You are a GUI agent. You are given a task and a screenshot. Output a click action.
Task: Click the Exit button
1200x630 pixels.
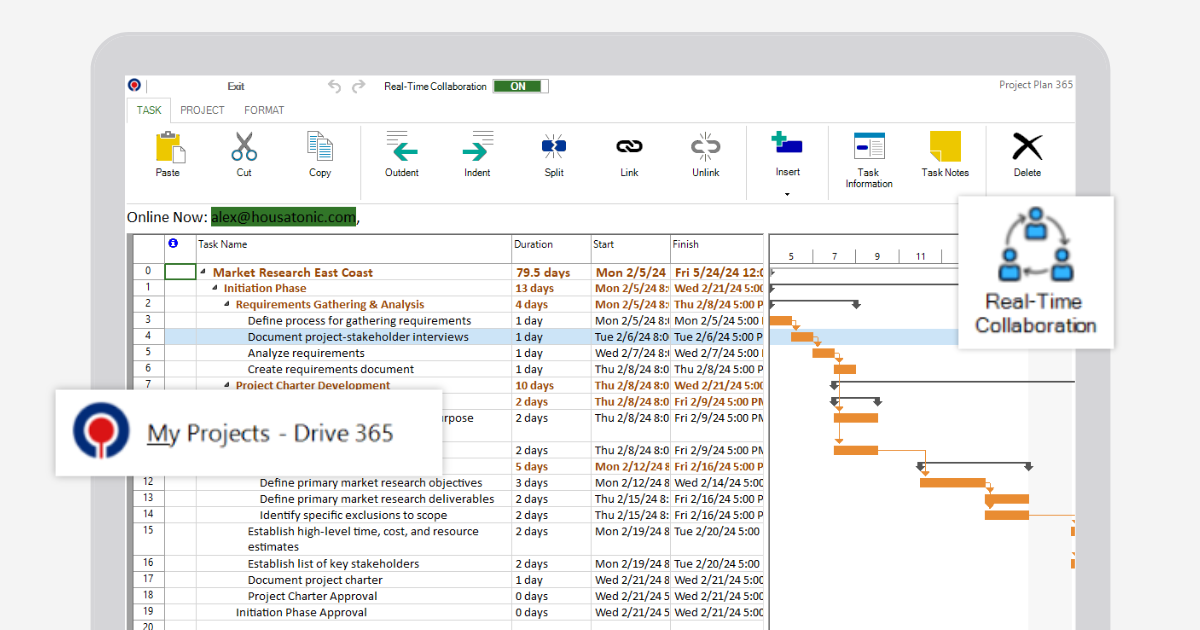tap(236, 86)
